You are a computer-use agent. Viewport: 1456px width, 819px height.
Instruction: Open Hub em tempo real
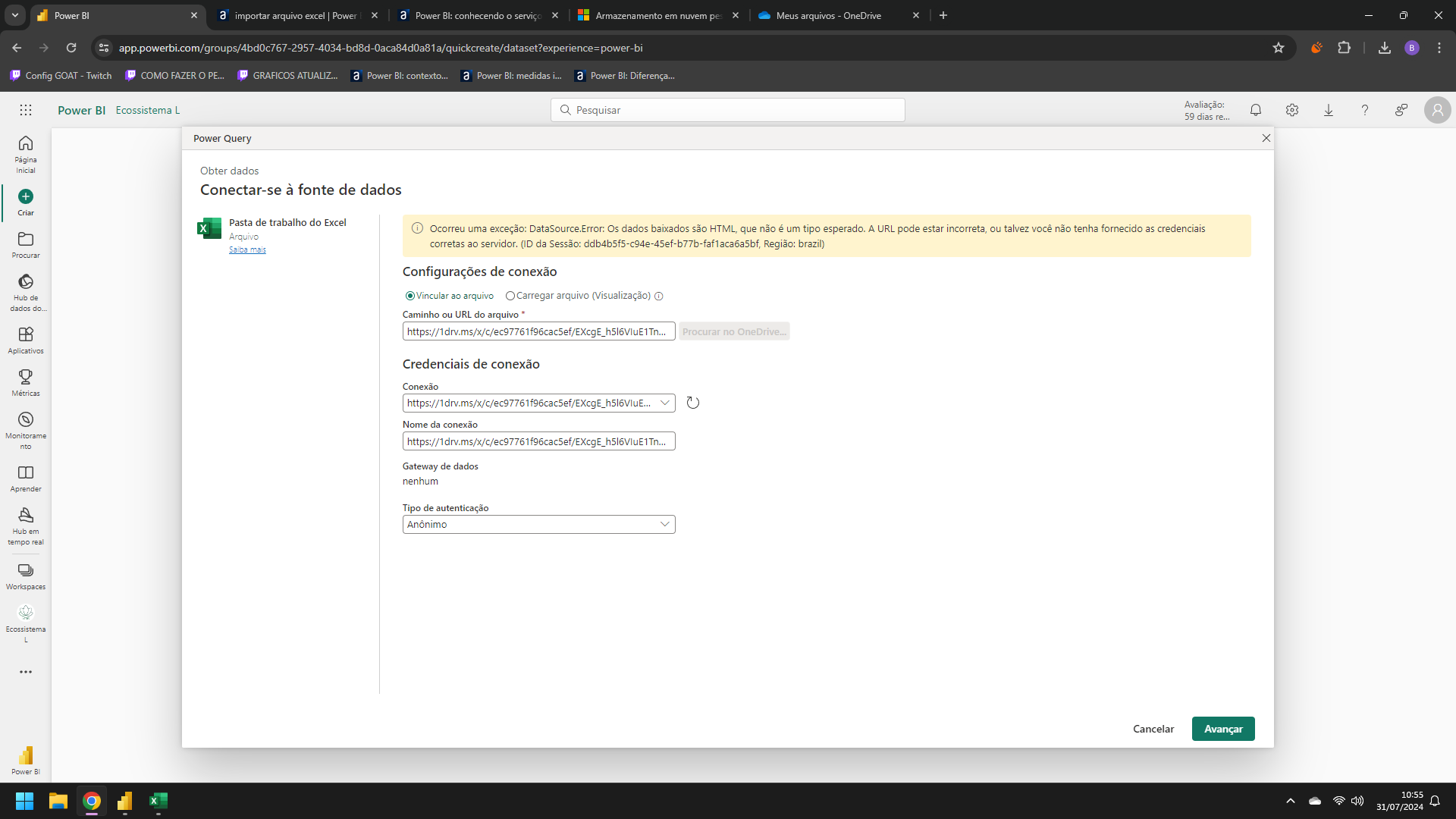click(26, 526)
